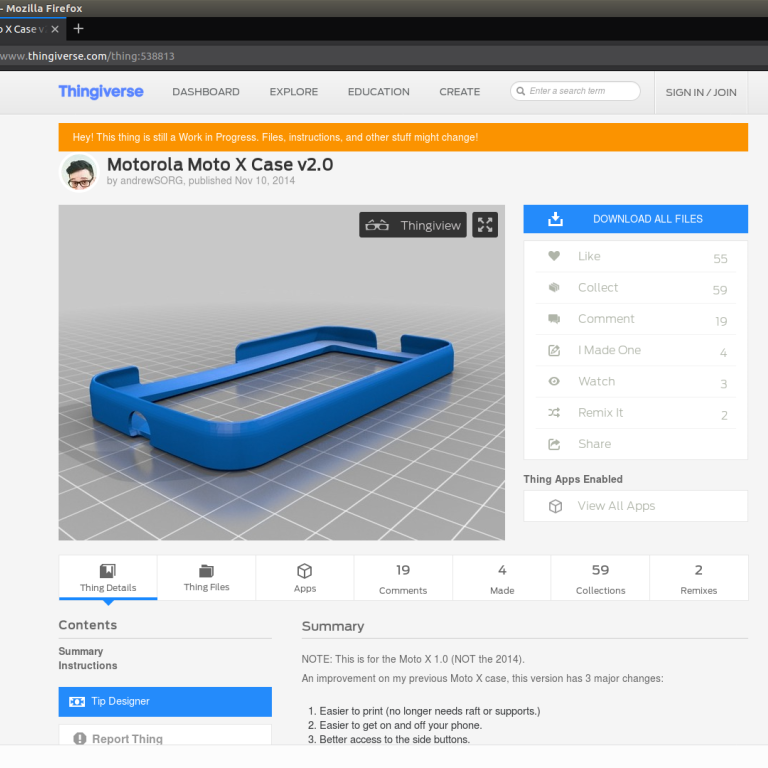Click the Remix It shuffle icon

(554, 412)
